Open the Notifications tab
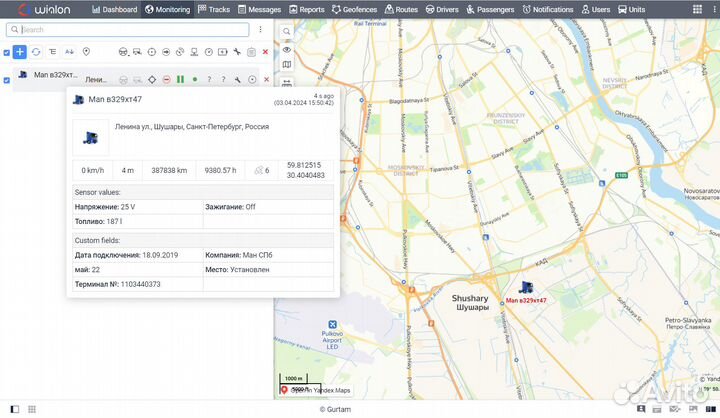This screenshot has height=418, width=720. click(548, 9)
